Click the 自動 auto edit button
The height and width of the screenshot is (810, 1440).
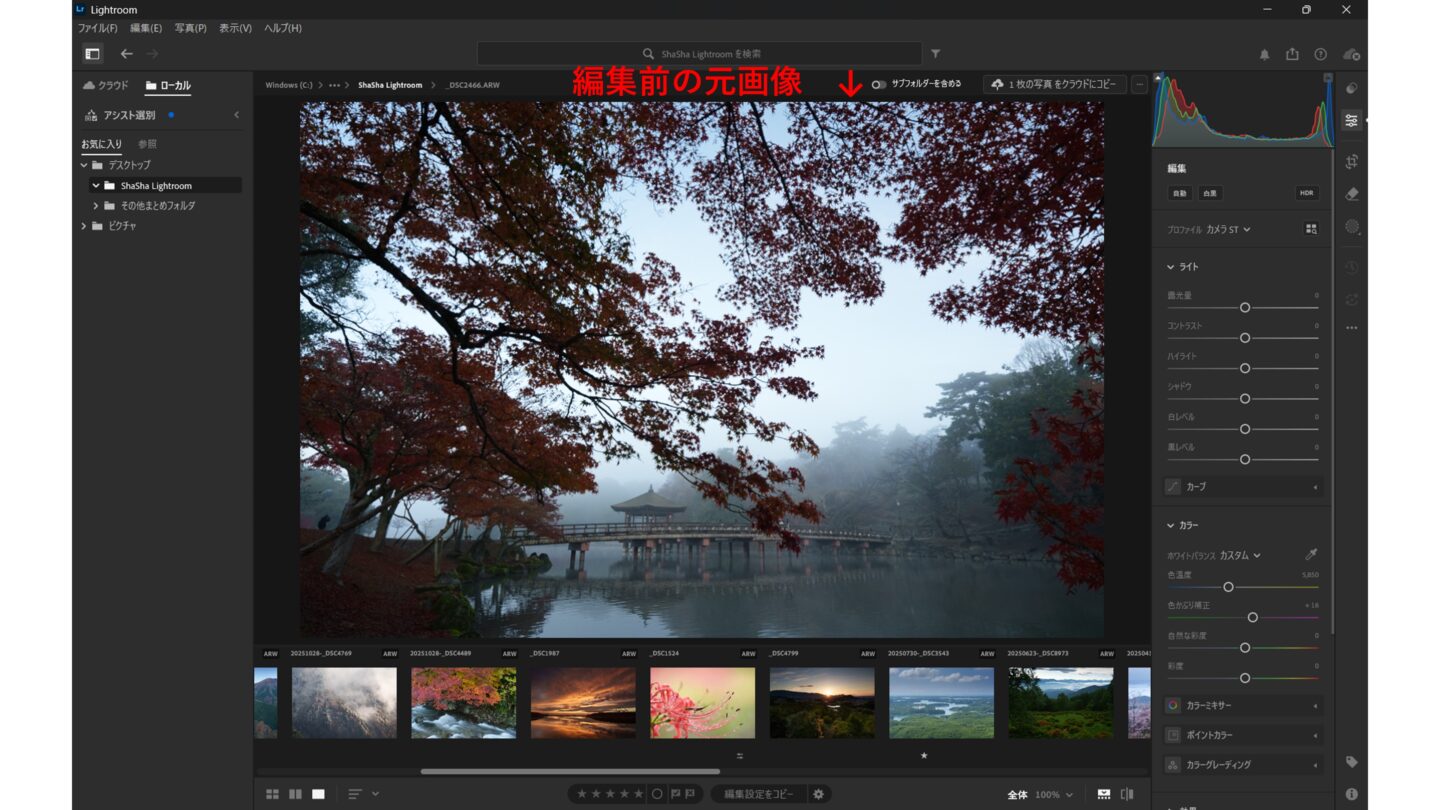[1180, 193]
